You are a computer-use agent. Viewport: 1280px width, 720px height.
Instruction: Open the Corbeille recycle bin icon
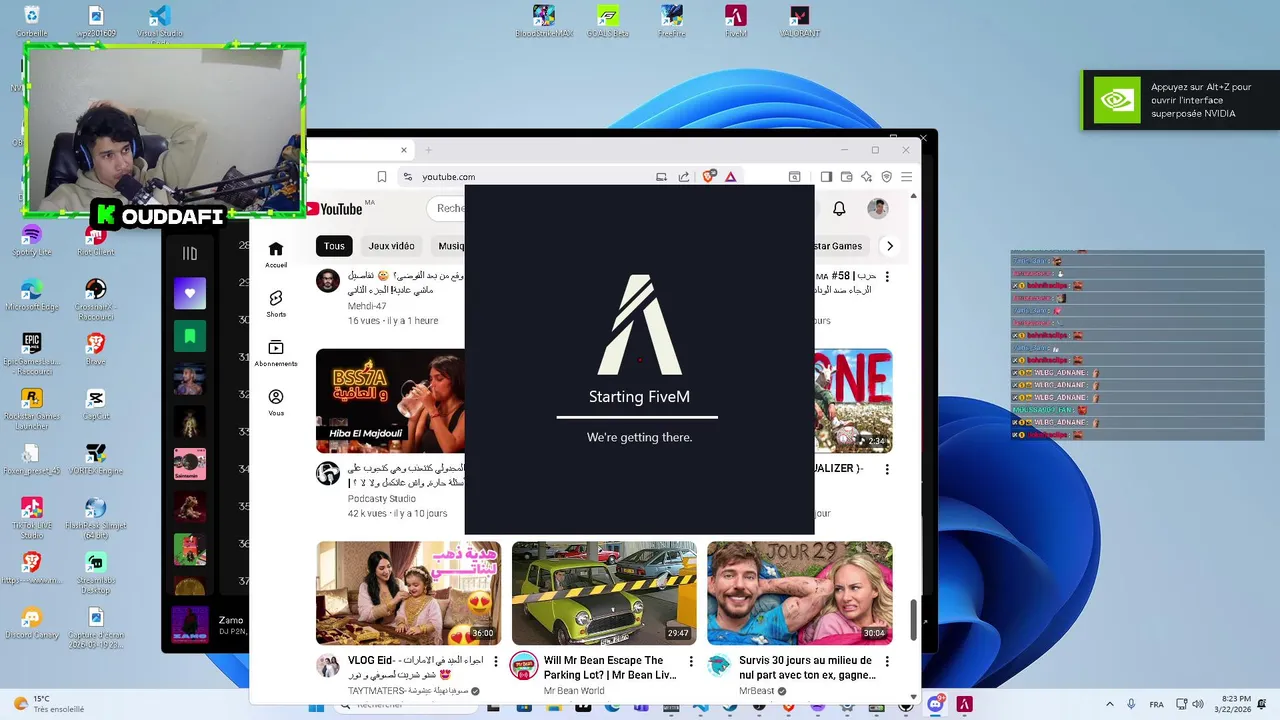(32, 20)
